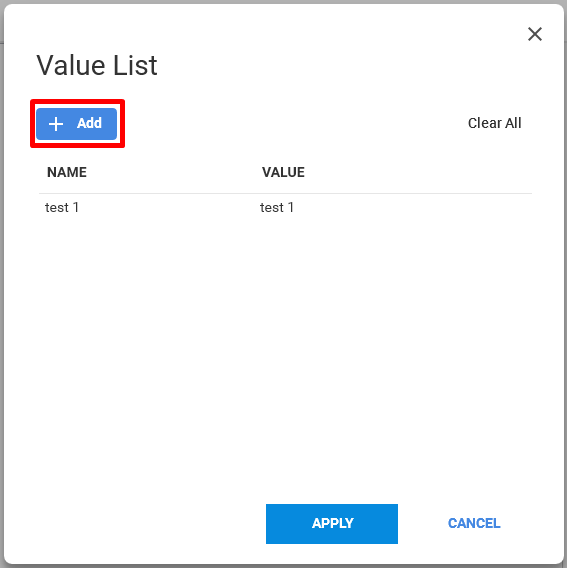Hit the blue APPLY button
The height and width of the screenshot is (568, 567).
click(x=332, y=523)
